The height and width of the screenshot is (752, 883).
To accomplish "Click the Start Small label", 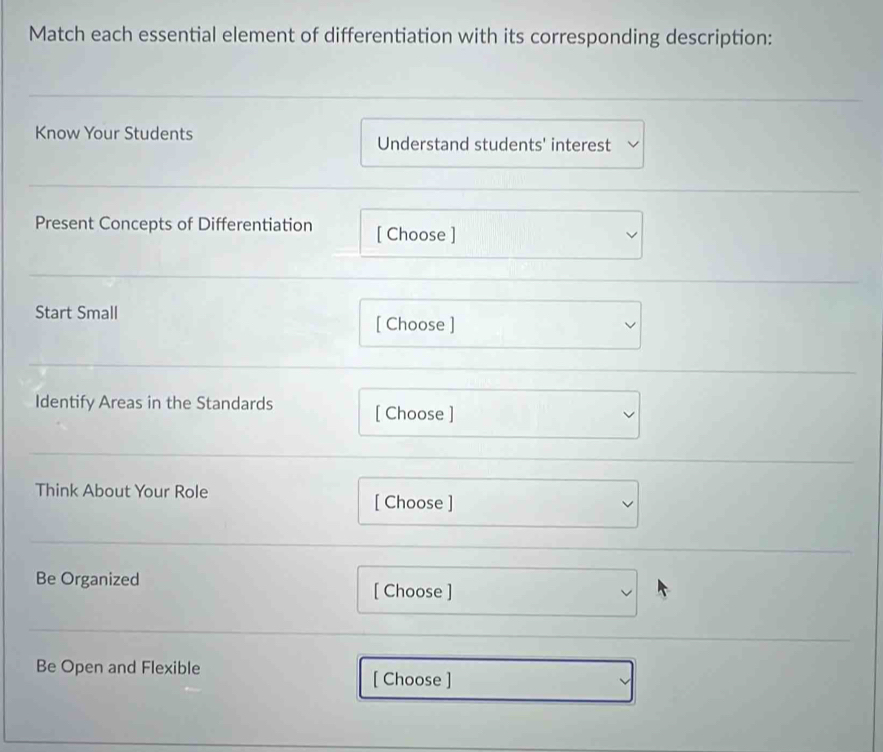I will pyautogui.click(x=75, y=312).
